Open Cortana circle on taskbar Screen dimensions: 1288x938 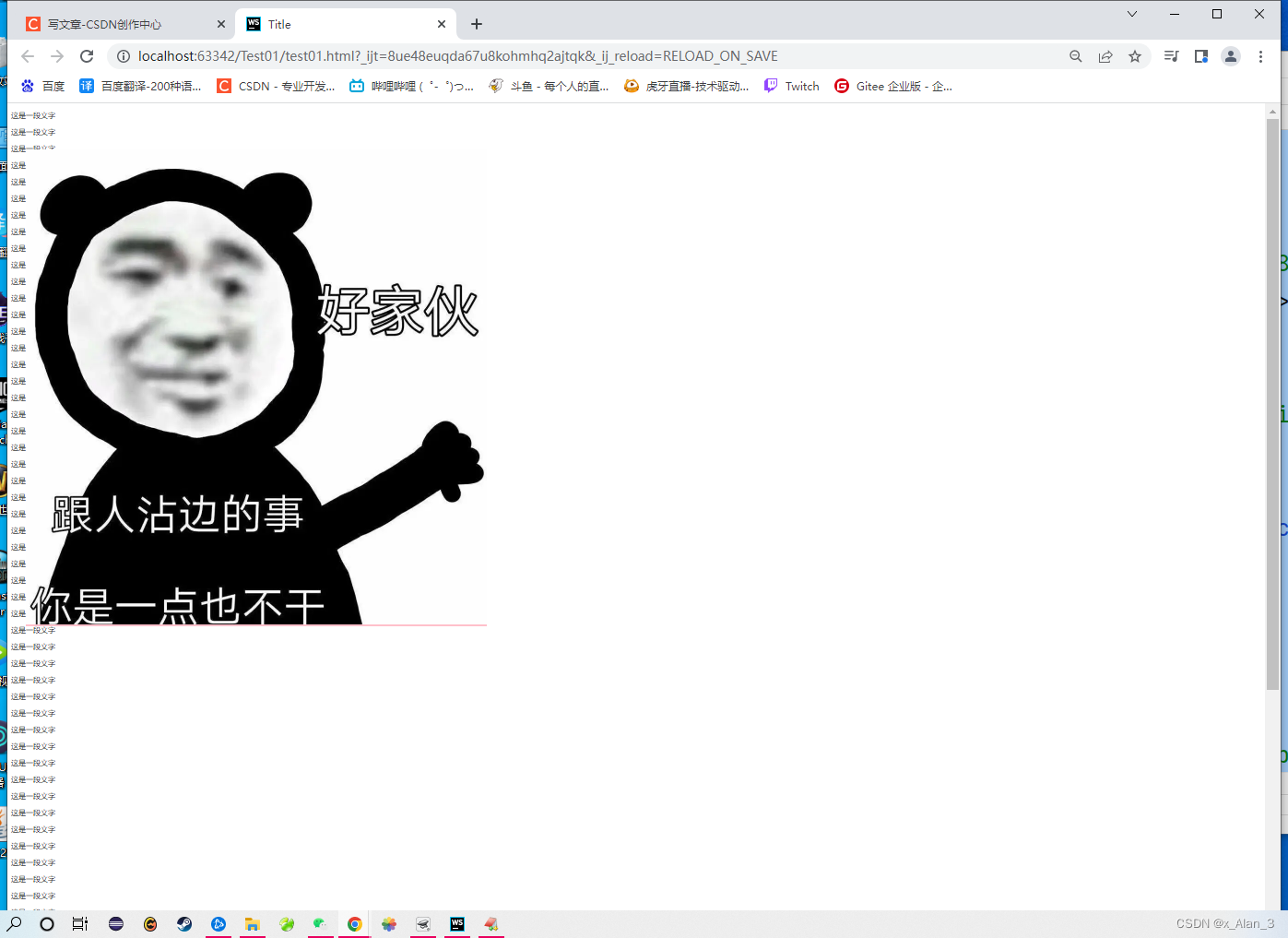pyautogui.click(x=47, y=923)
